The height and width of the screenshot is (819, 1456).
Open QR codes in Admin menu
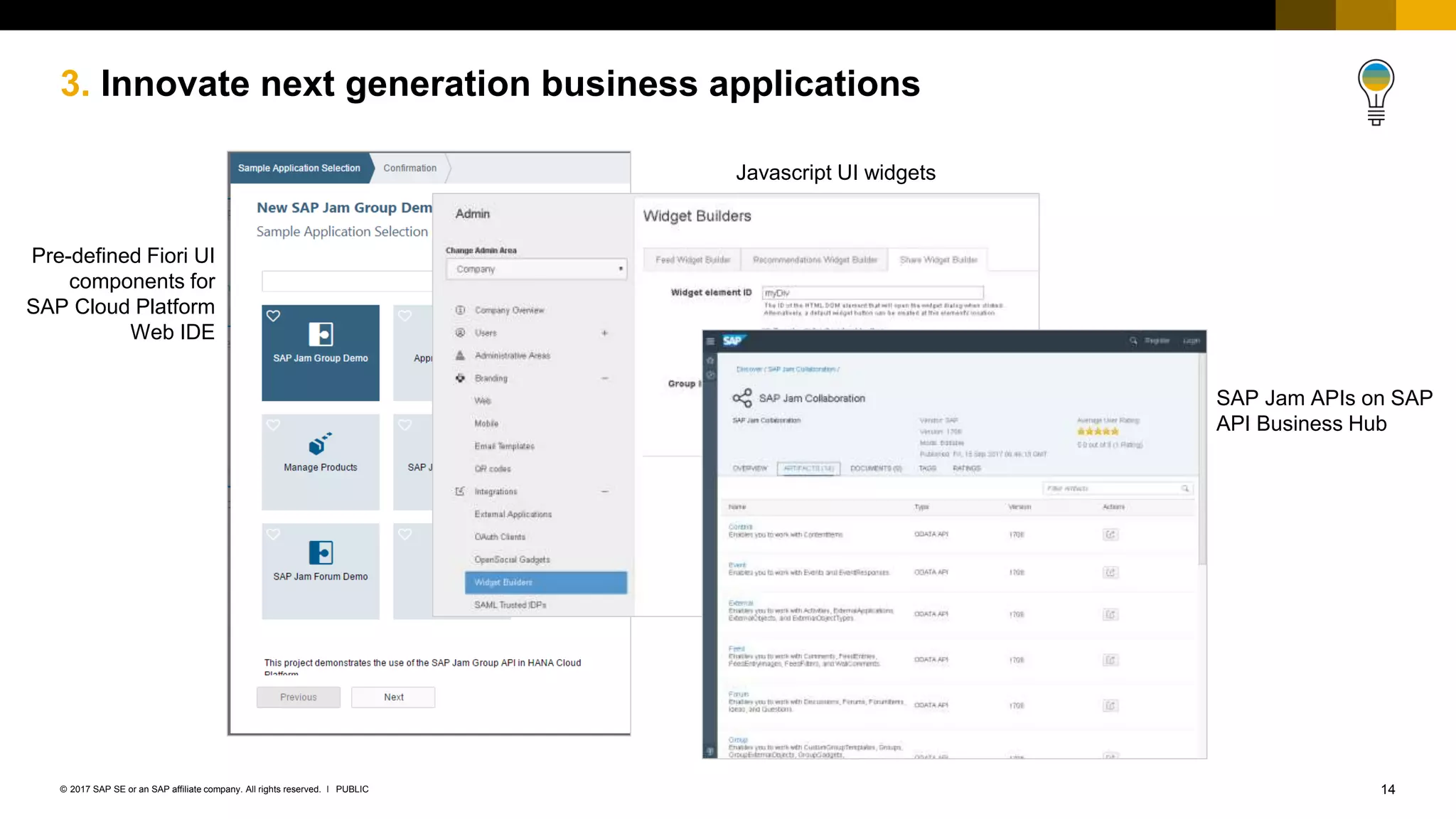[x=493, y=469]
